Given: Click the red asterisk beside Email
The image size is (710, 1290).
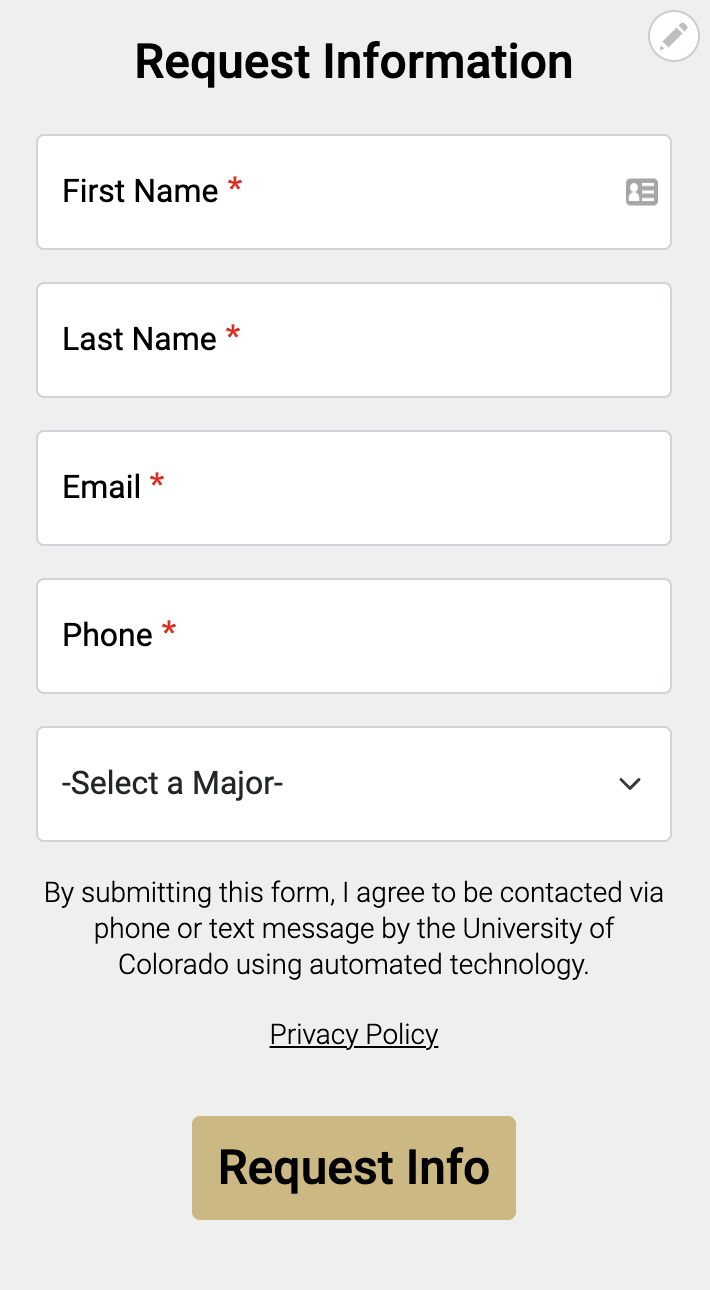Looking at the screenshot, I should click(157, 483).
